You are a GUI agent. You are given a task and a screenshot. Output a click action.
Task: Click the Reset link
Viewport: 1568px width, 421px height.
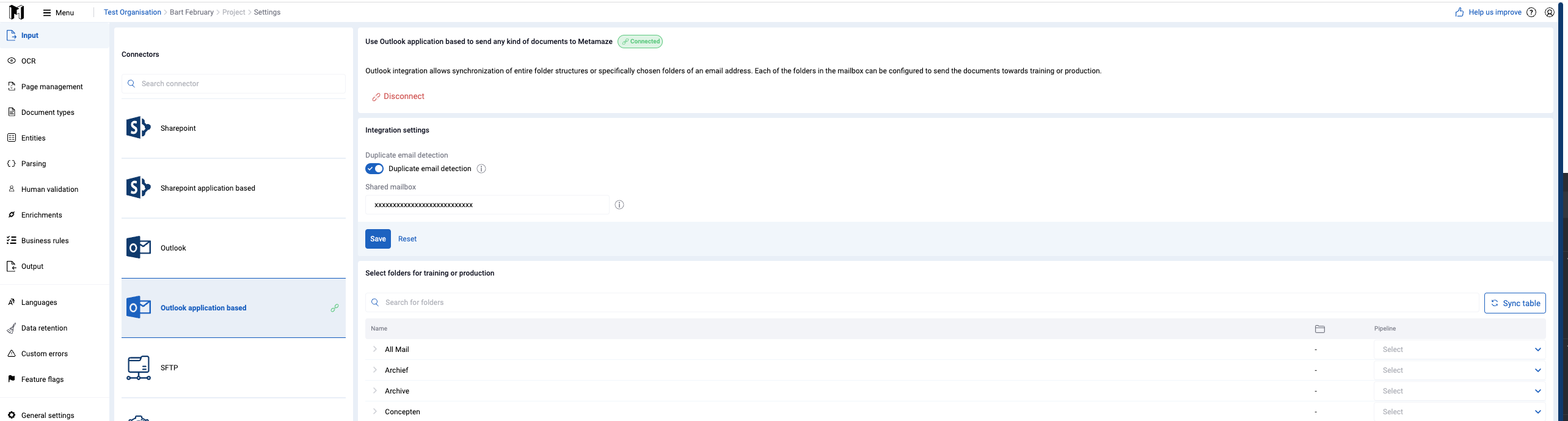click(x=407, y=239)
